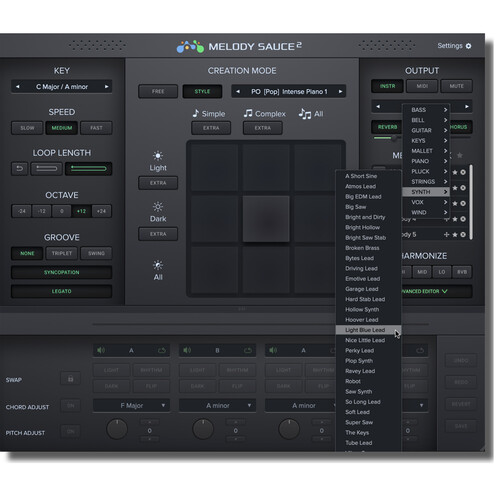Image resolution: width=500 pixels, height=500 pixels.
Task: Expand the WIND instrument submenu
Action: (426, 212)
